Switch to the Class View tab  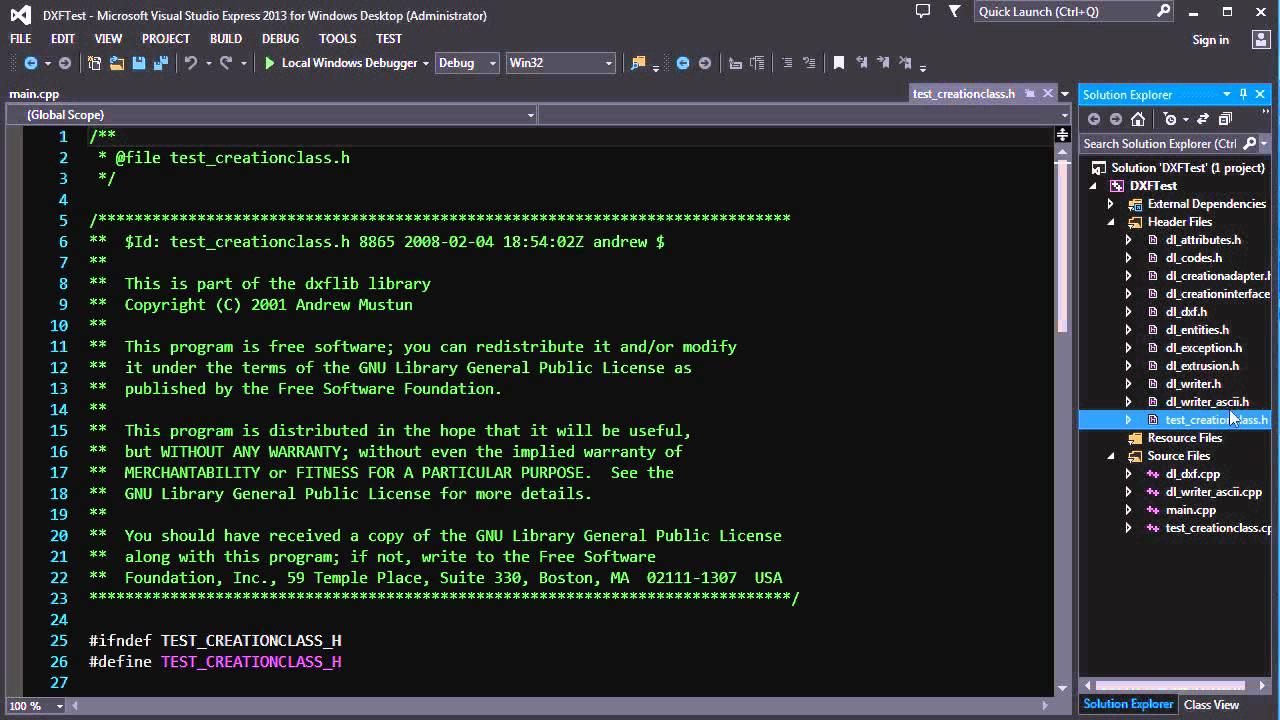1211,705
